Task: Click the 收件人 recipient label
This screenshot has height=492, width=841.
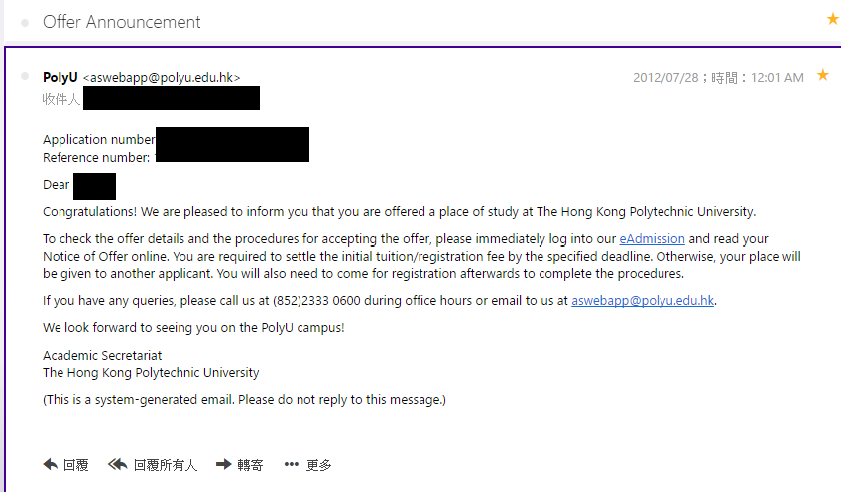Action: point(61,99)
